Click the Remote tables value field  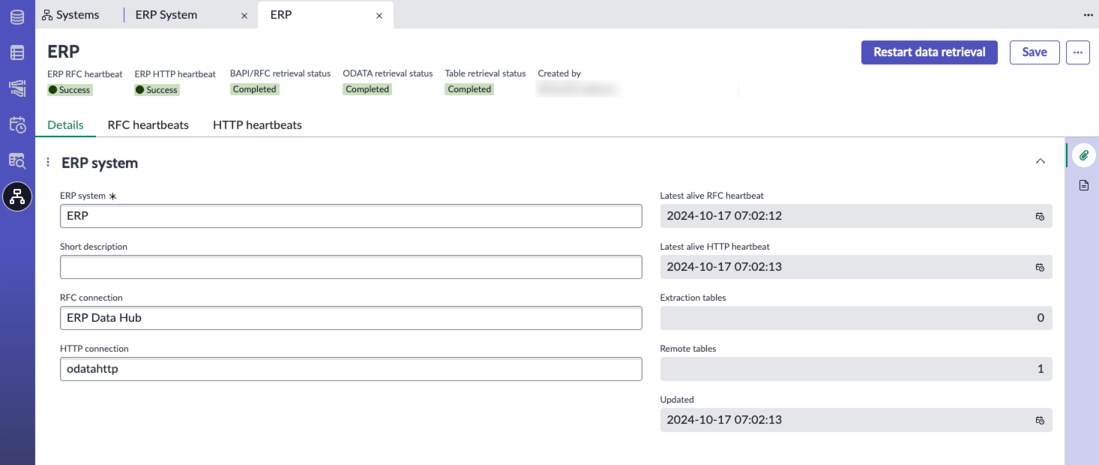(x=856, y=369)
